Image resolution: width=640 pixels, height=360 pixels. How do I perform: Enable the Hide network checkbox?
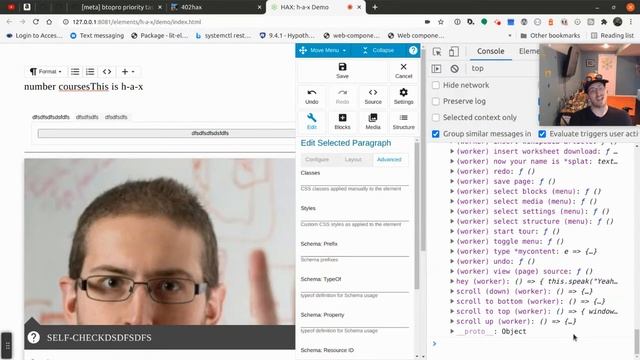pos(436,85)
